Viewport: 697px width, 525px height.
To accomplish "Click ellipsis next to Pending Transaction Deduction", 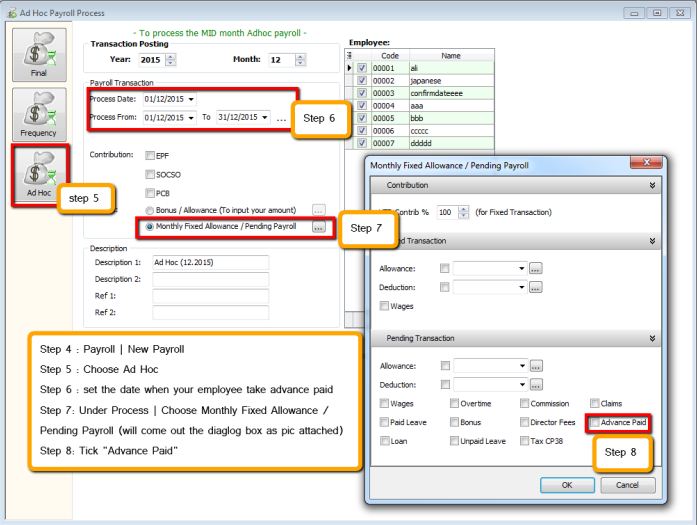I will tap(535, 384).
